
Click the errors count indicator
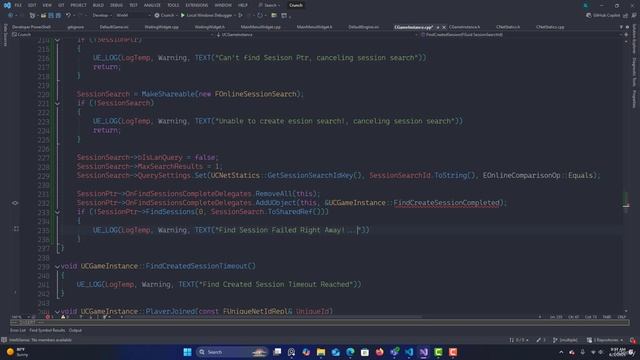pos(49,317)
